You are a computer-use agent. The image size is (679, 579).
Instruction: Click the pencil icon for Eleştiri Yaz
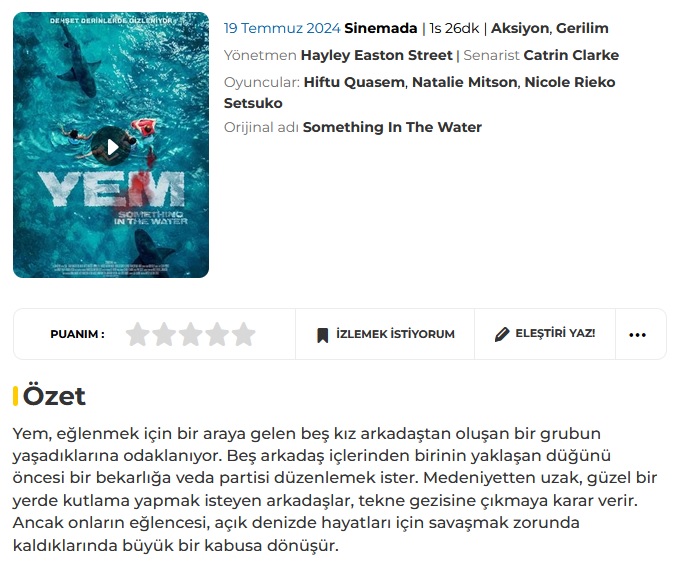point(502,334)
